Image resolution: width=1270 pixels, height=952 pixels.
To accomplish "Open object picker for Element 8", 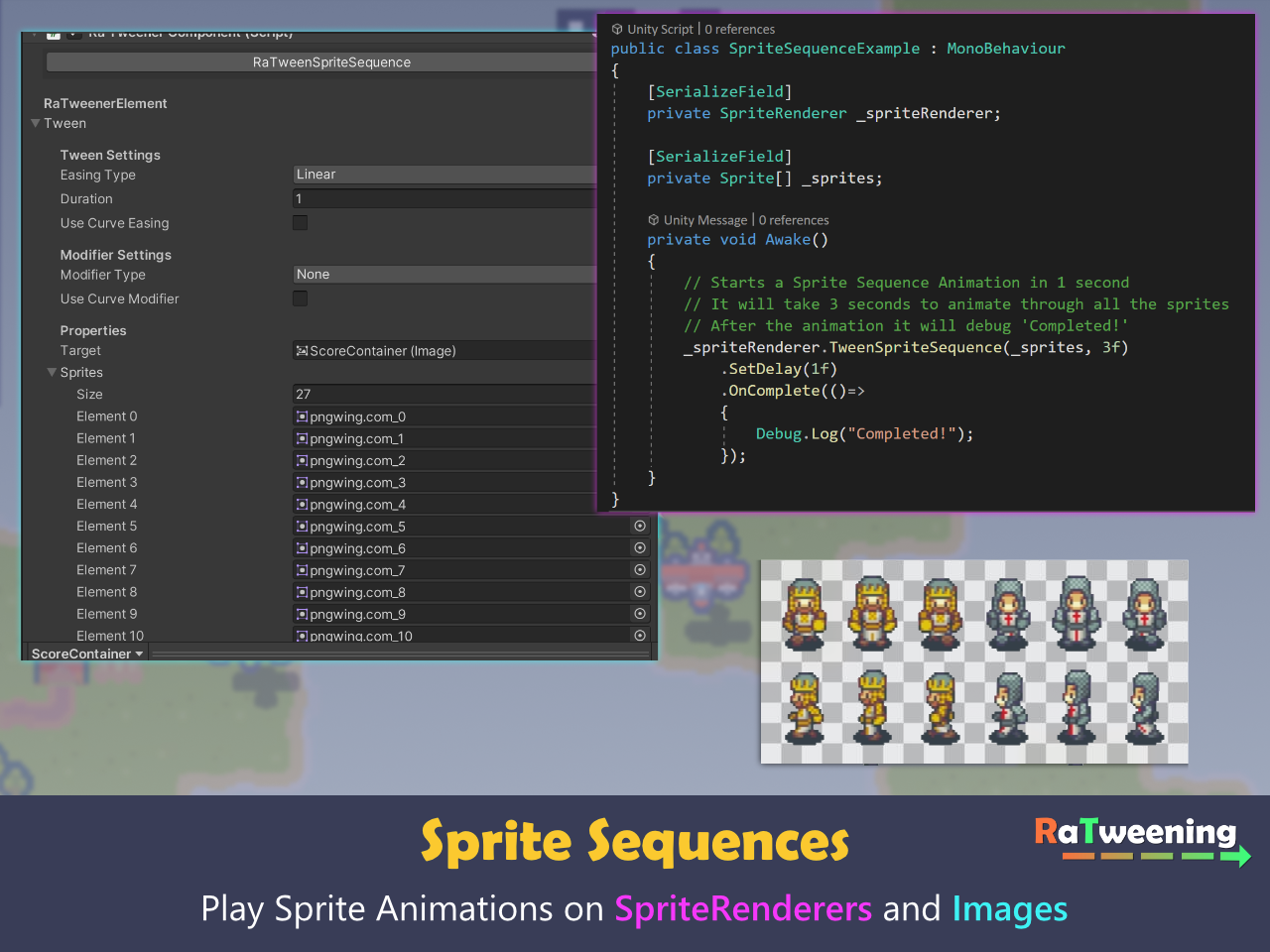I will (x=640, y=592).
